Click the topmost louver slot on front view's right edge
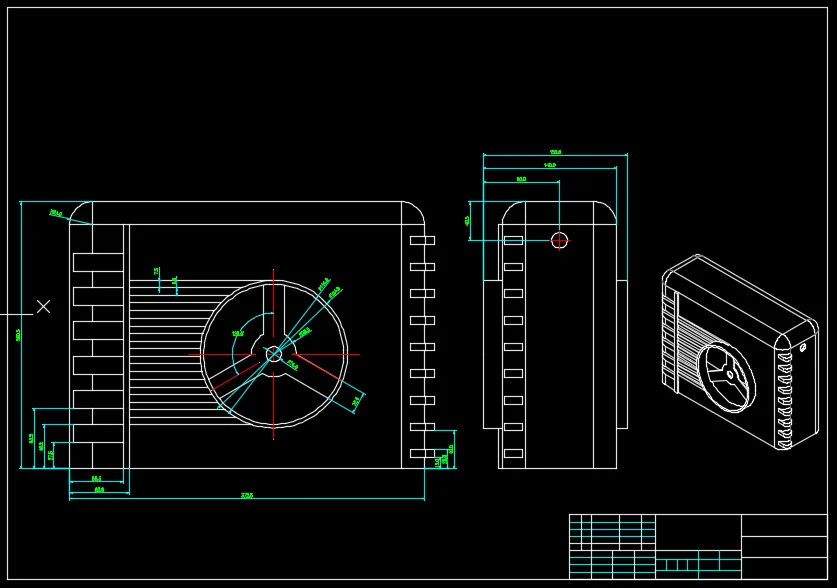 422,241
